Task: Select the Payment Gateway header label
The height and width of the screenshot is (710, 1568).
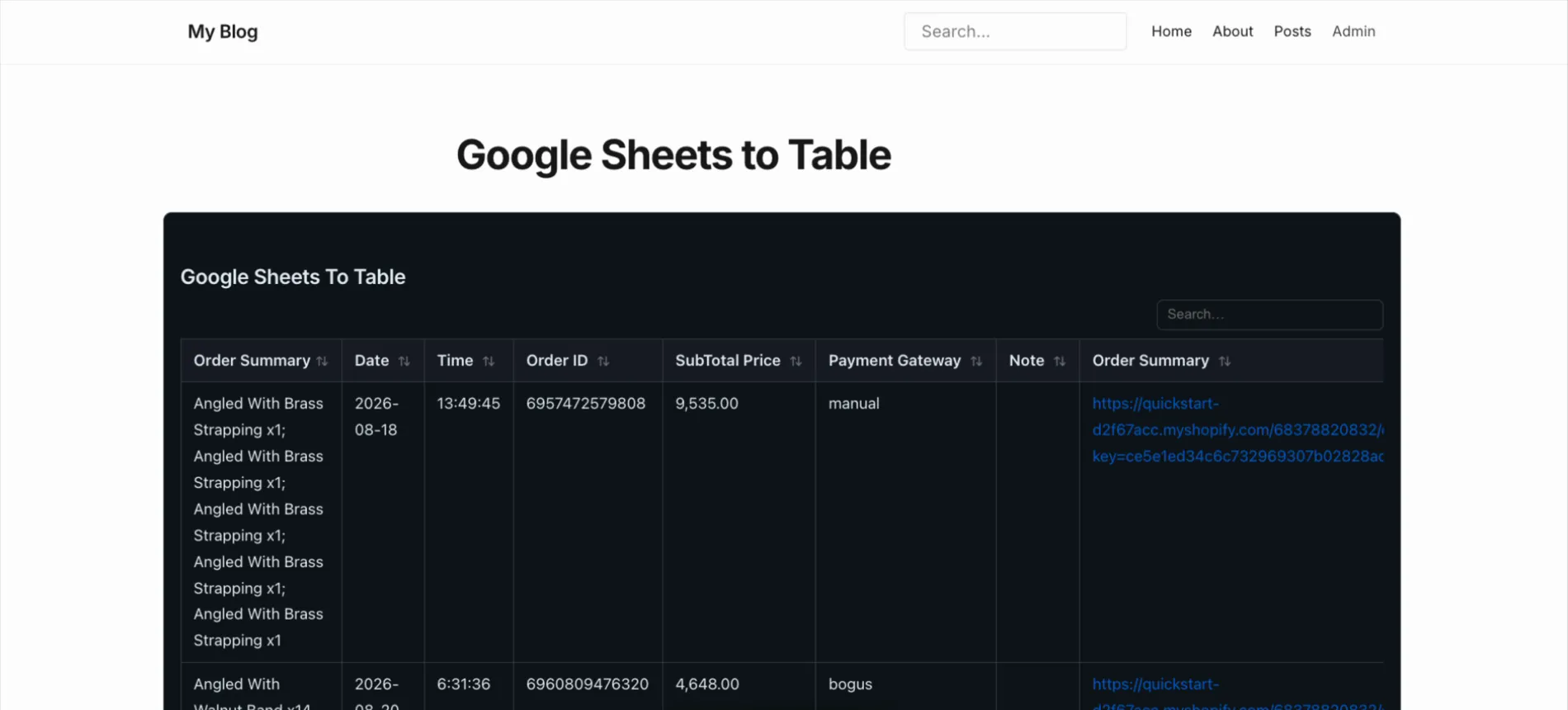Action: coord(895,361)
